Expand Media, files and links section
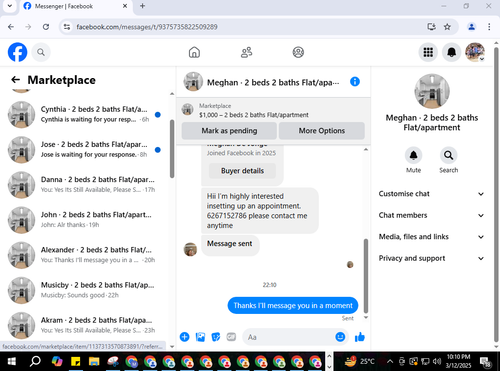This screenshot has width=500, height=371. [x=431, y=237]
